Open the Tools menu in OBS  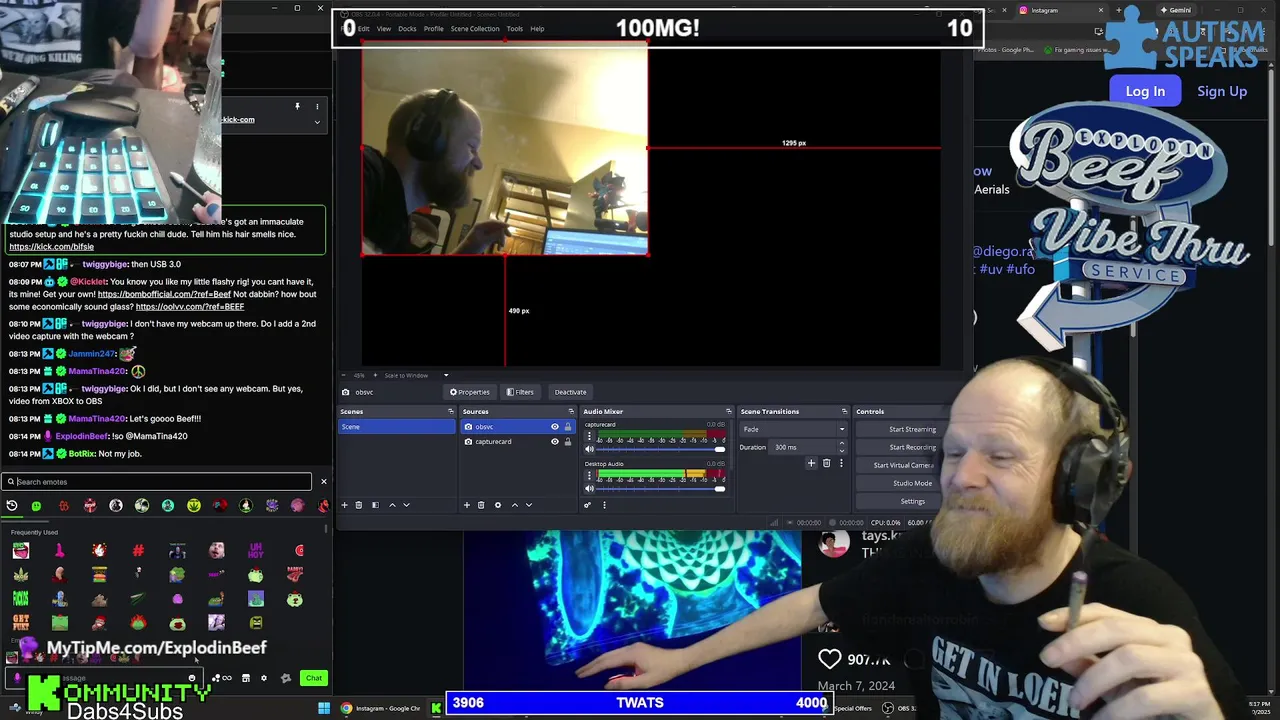point(514,28)
